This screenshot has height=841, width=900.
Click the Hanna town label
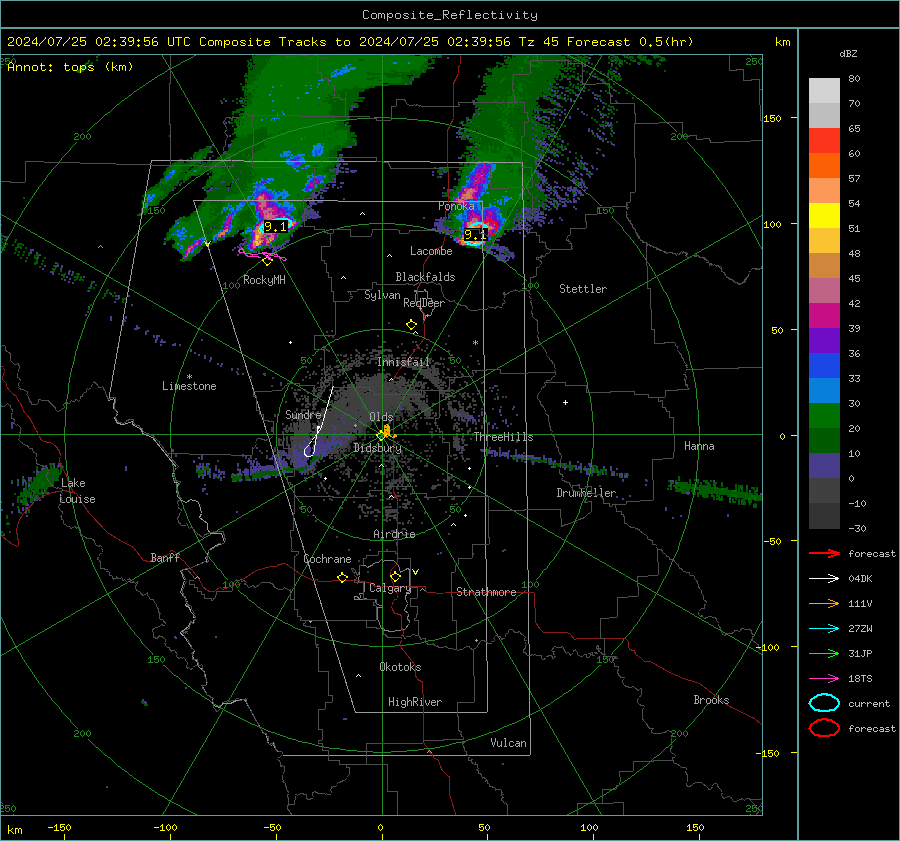[699, 446]
